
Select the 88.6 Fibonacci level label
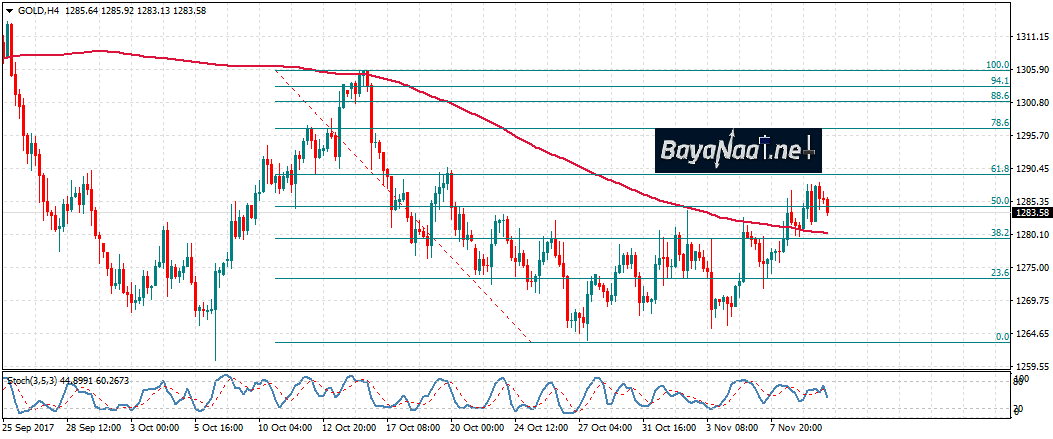coord(1000,96)
